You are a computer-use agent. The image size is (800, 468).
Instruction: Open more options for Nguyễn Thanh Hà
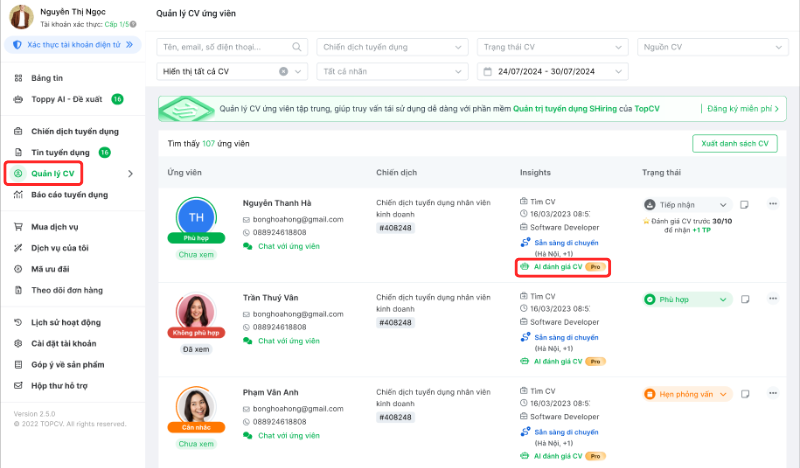pos(773,204)
